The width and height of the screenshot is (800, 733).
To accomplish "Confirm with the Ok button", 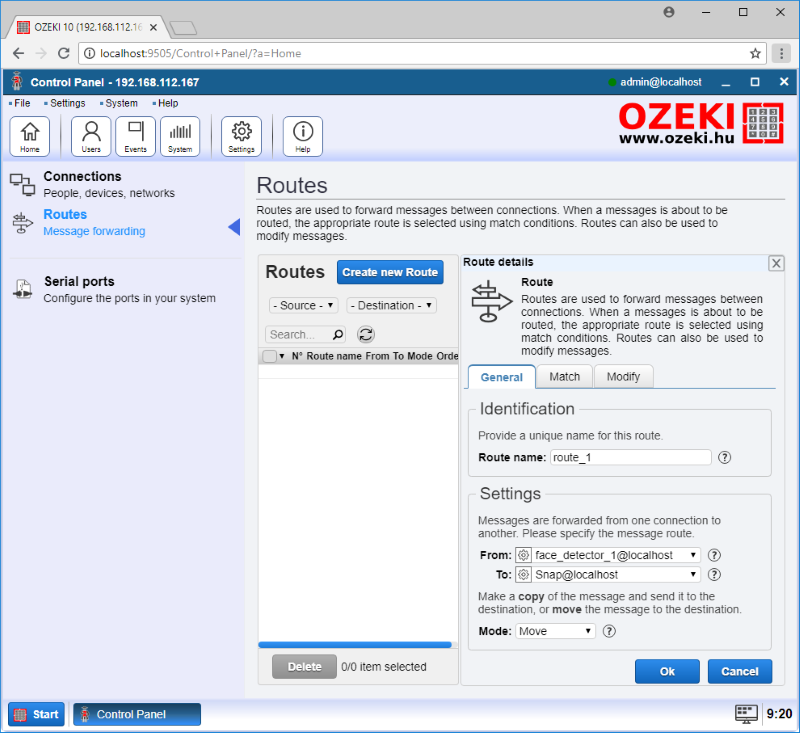I will click(x=667, y=671).
